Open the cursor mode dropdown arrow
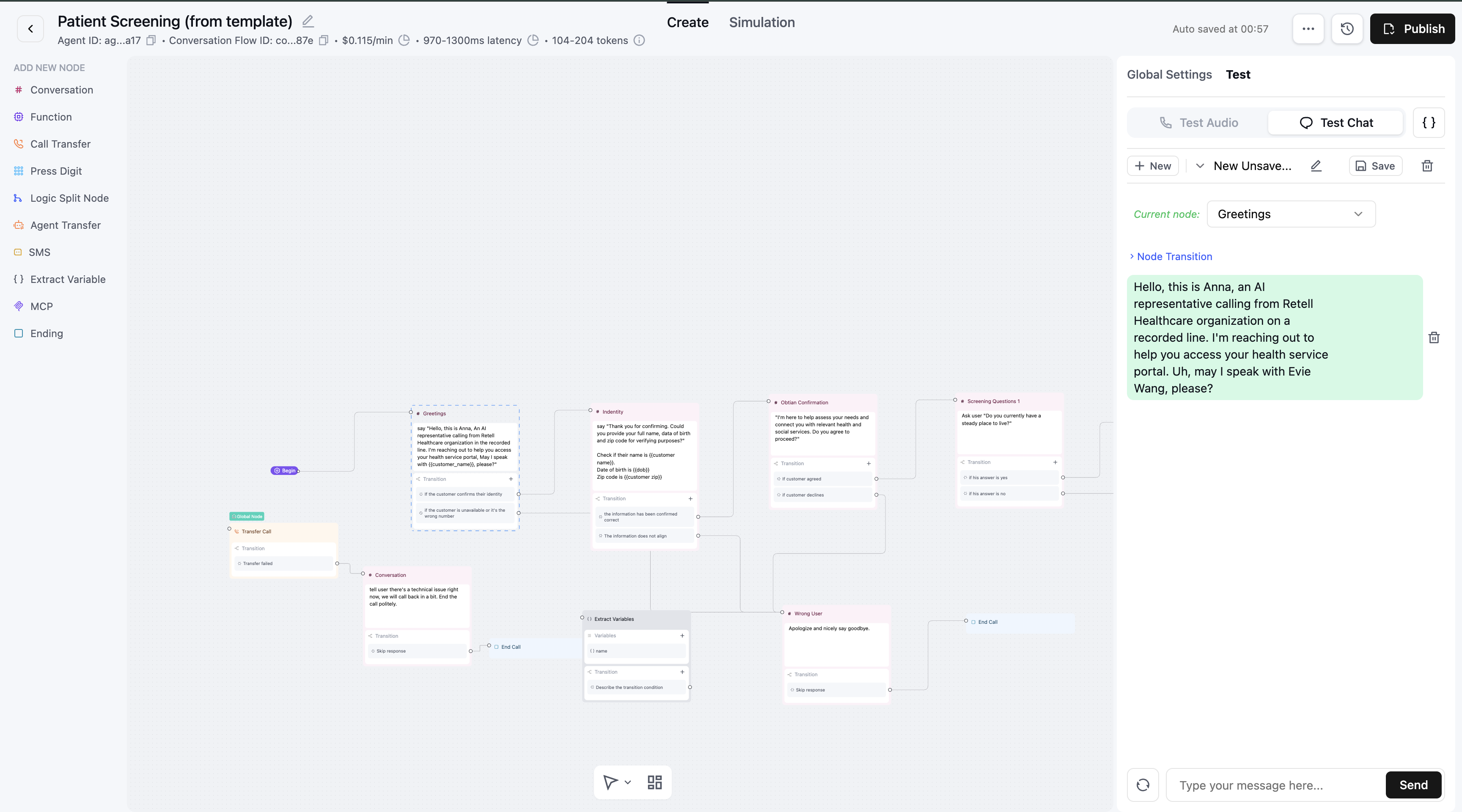This screenshot has width=1462, height=812. tap(628, 782)
